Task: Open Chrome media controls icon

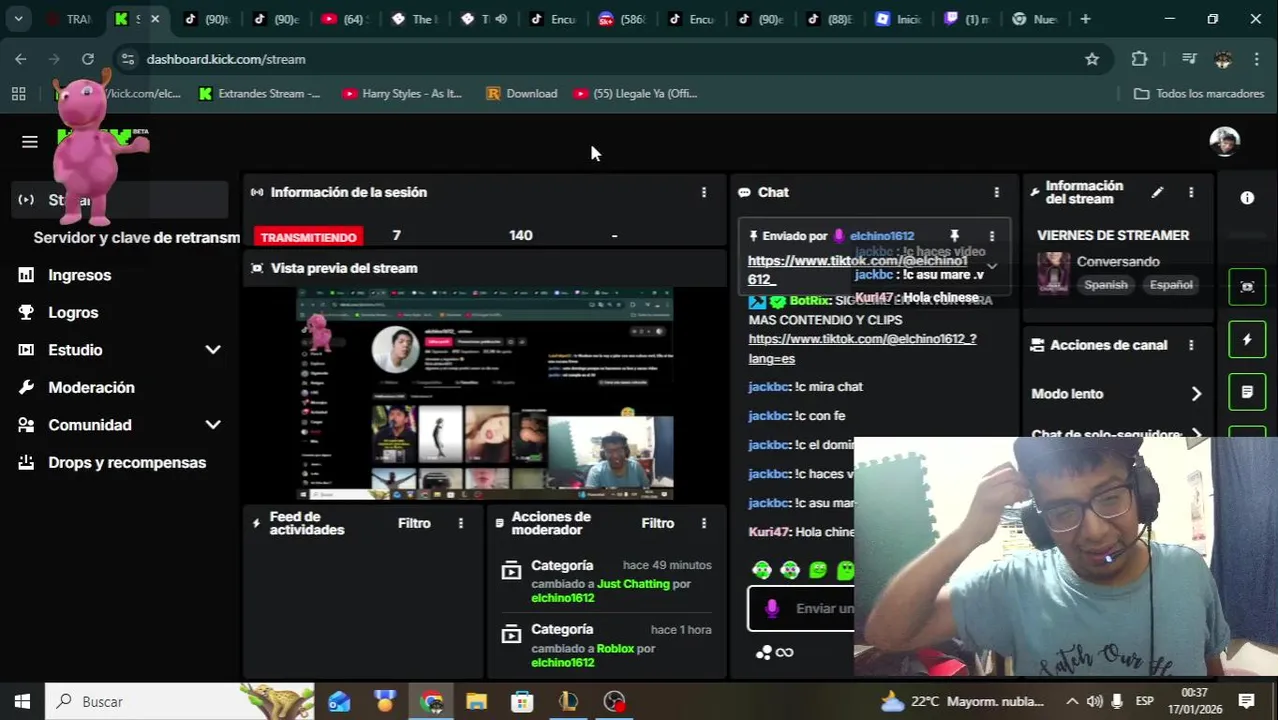Action: click(x=1189, y=59)
